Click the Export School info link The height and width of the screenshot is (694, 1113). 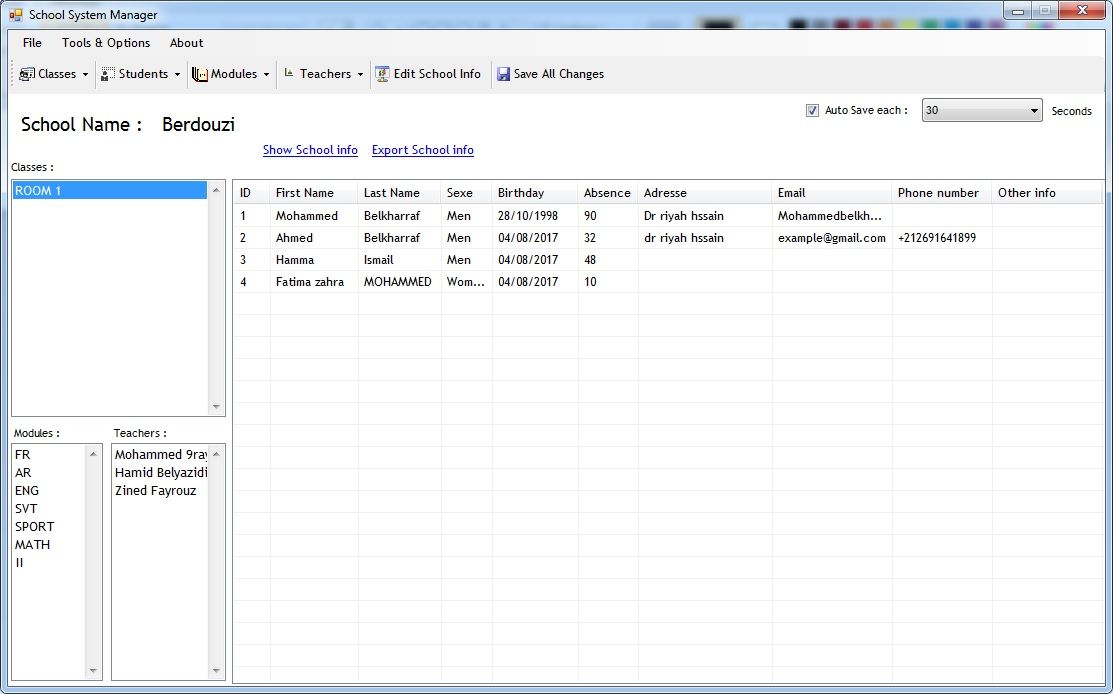422,150
